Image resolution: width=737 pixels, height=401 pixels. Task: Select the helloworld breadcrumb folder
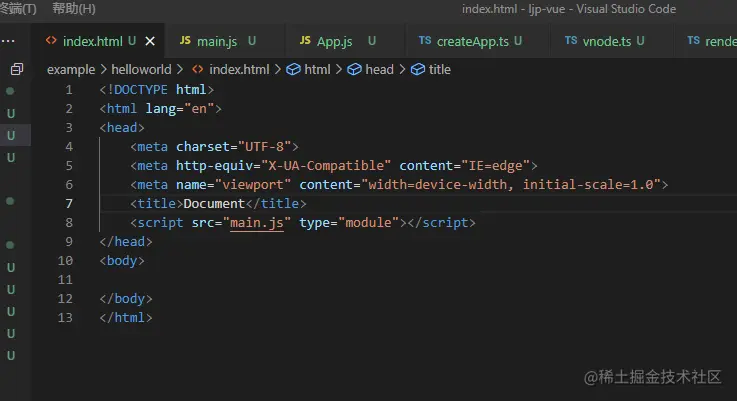pos(141,70)
